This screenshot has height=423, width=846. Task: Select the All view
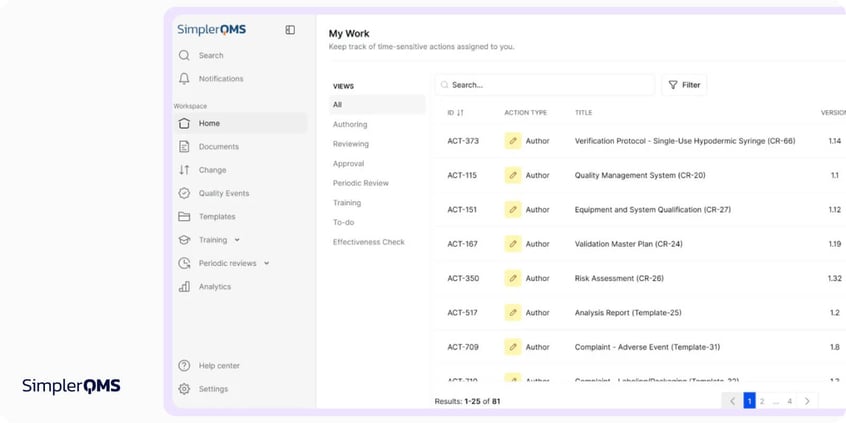coord(377,105)
